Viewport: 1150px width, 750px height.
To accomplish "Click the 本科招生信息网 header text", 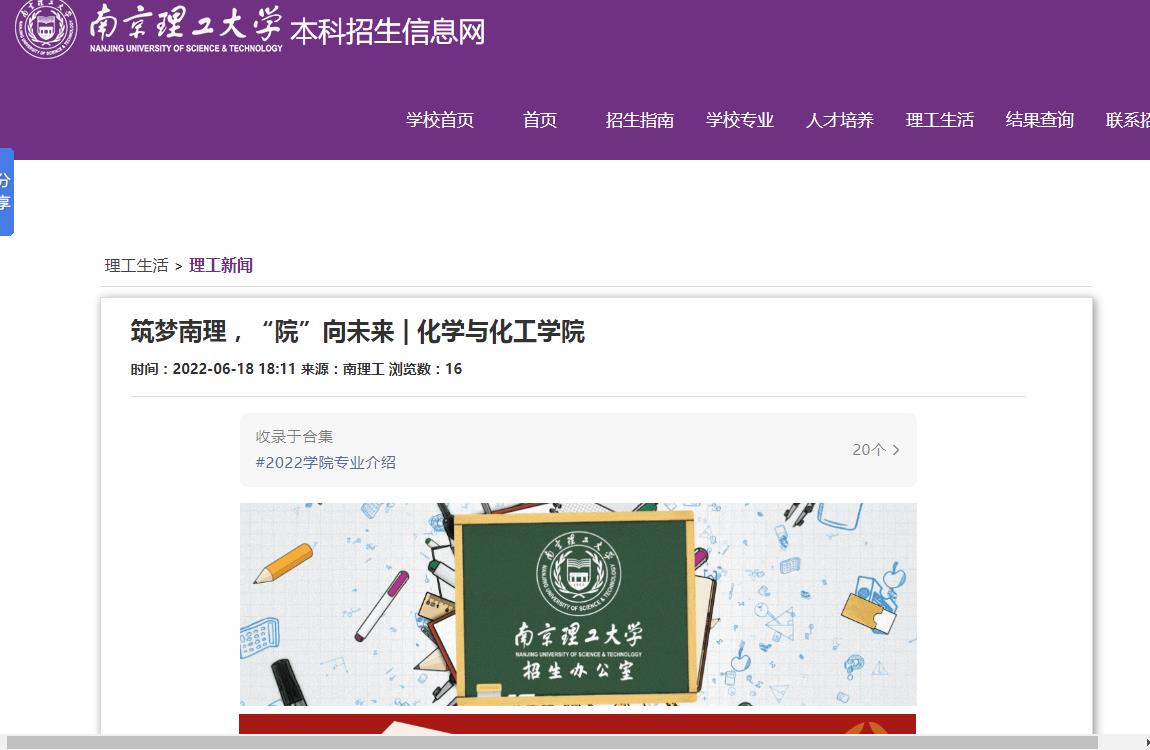I will click(387, 32).
